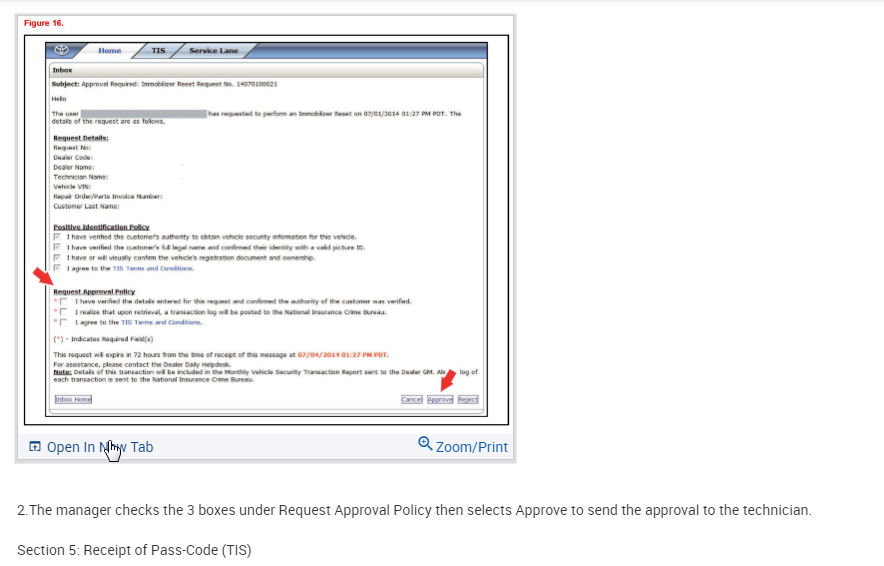Click the red 'Figure 16.' caption
Image resolution: width=884 pixels, height=566 pixels.
tap(44, 23)
